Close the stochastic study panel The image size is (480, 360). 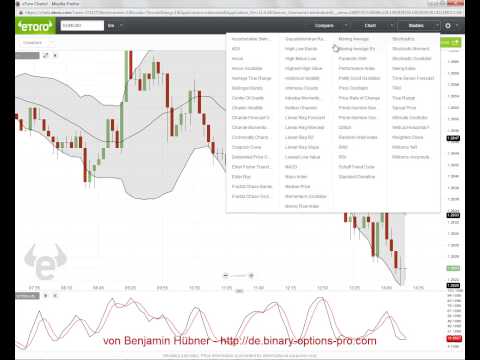(55, 295)
